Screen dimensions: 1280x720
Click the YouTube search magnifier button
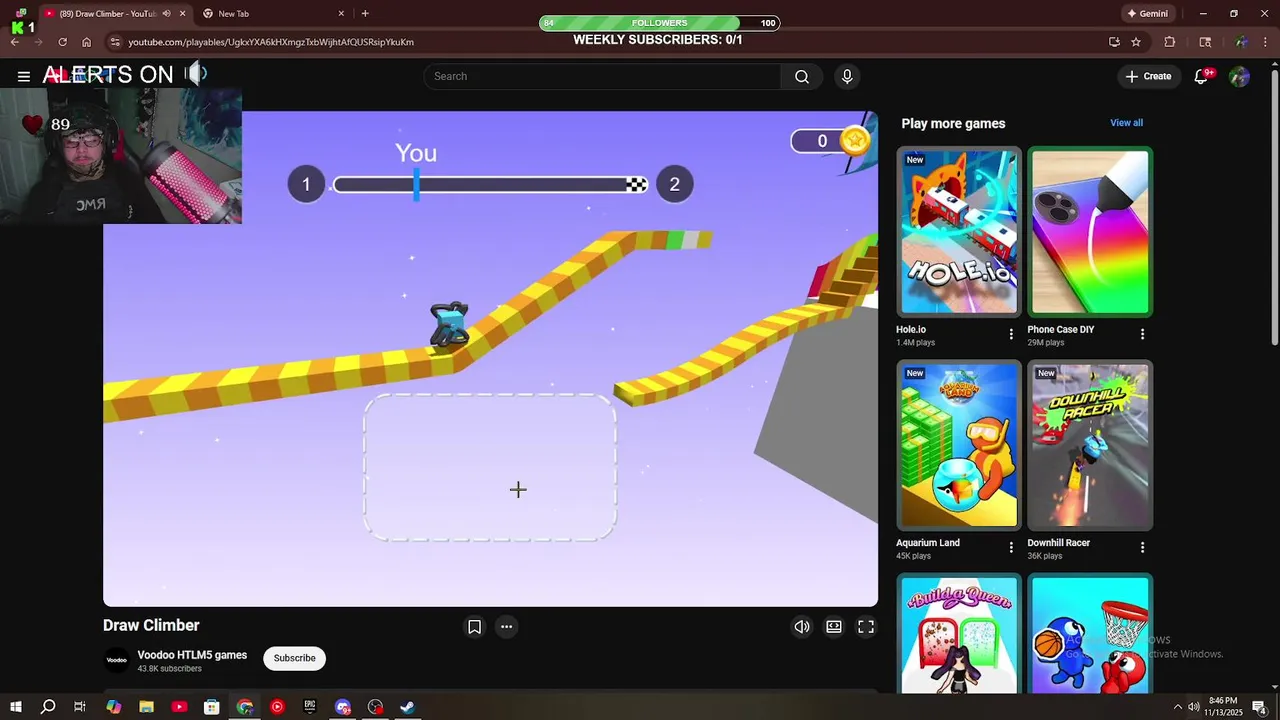802,77
